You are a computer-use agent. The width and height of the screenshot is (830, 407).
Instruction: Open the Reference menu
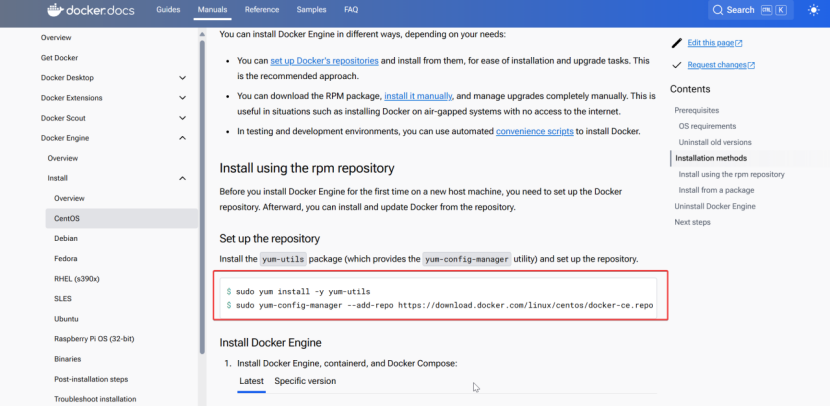(262, 10)
